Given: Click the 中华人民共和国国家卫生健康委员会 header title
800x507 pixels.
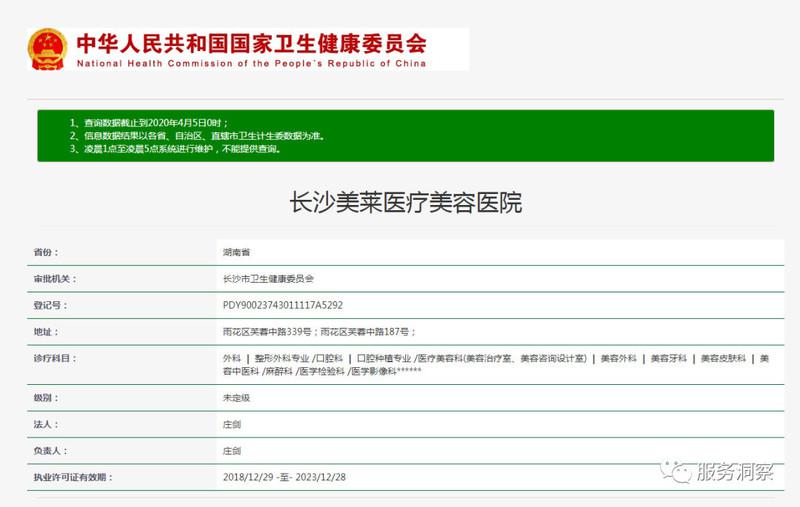Looking at the screenshot, I should coord(251,43).
